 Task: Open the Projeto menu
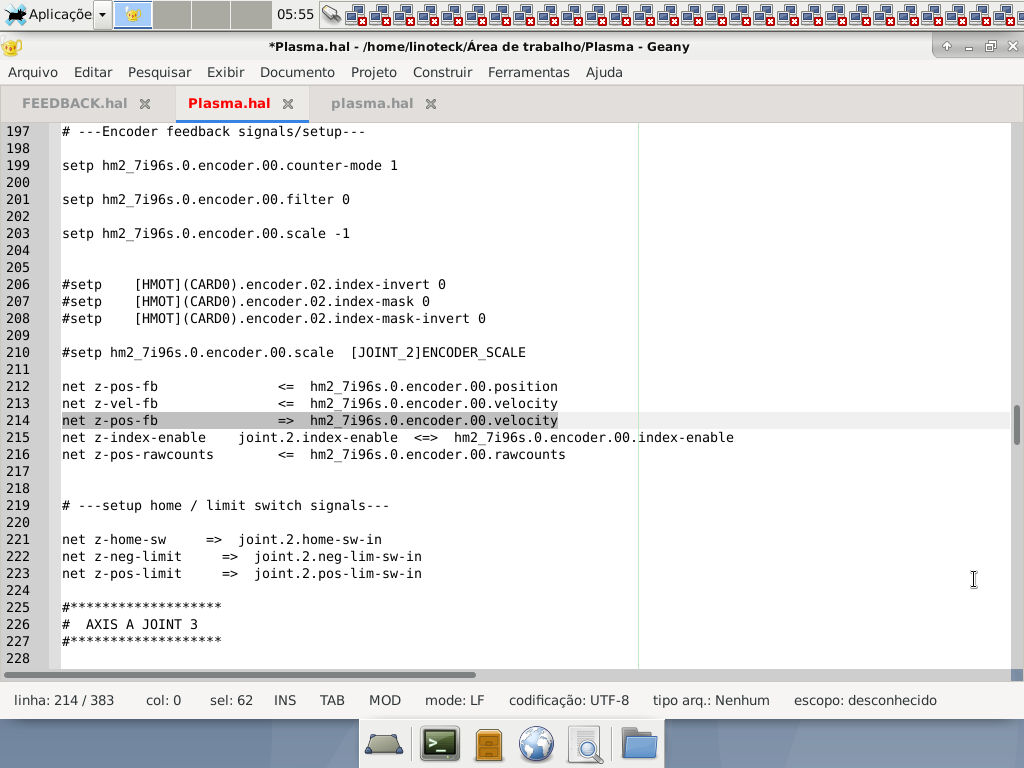coord(374,72)
